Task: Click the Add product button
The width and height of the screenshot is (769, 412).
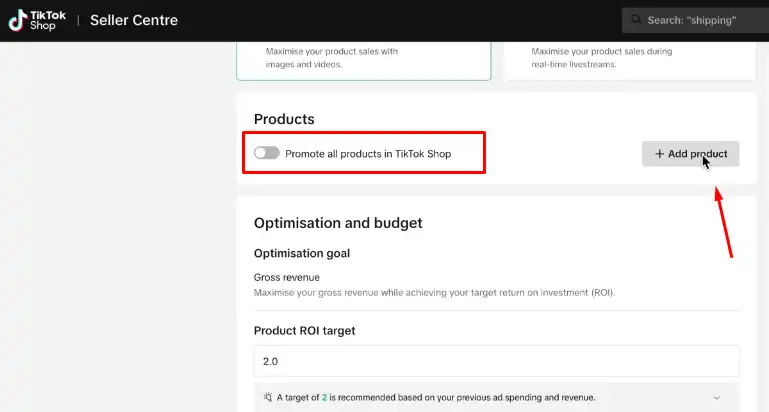Action: (x=691, y=154)
